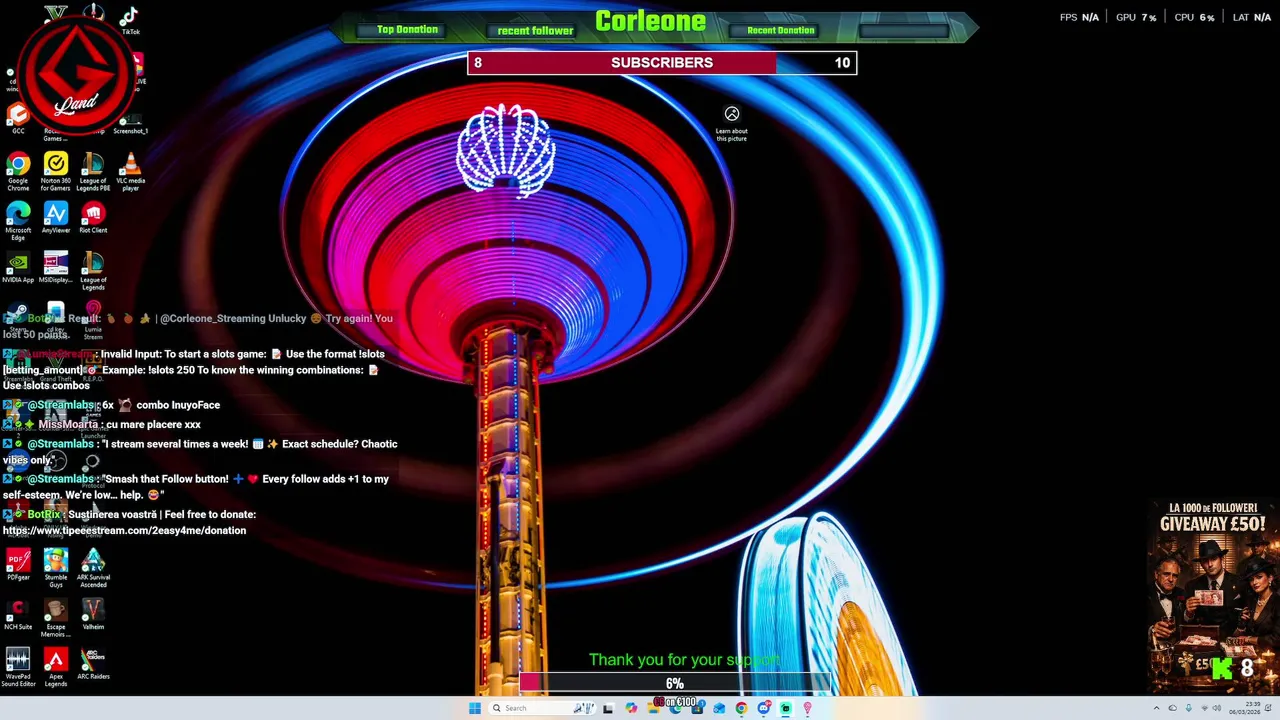
Task: Click the 6% donation progress bar
Action: (x=675, y=683)
